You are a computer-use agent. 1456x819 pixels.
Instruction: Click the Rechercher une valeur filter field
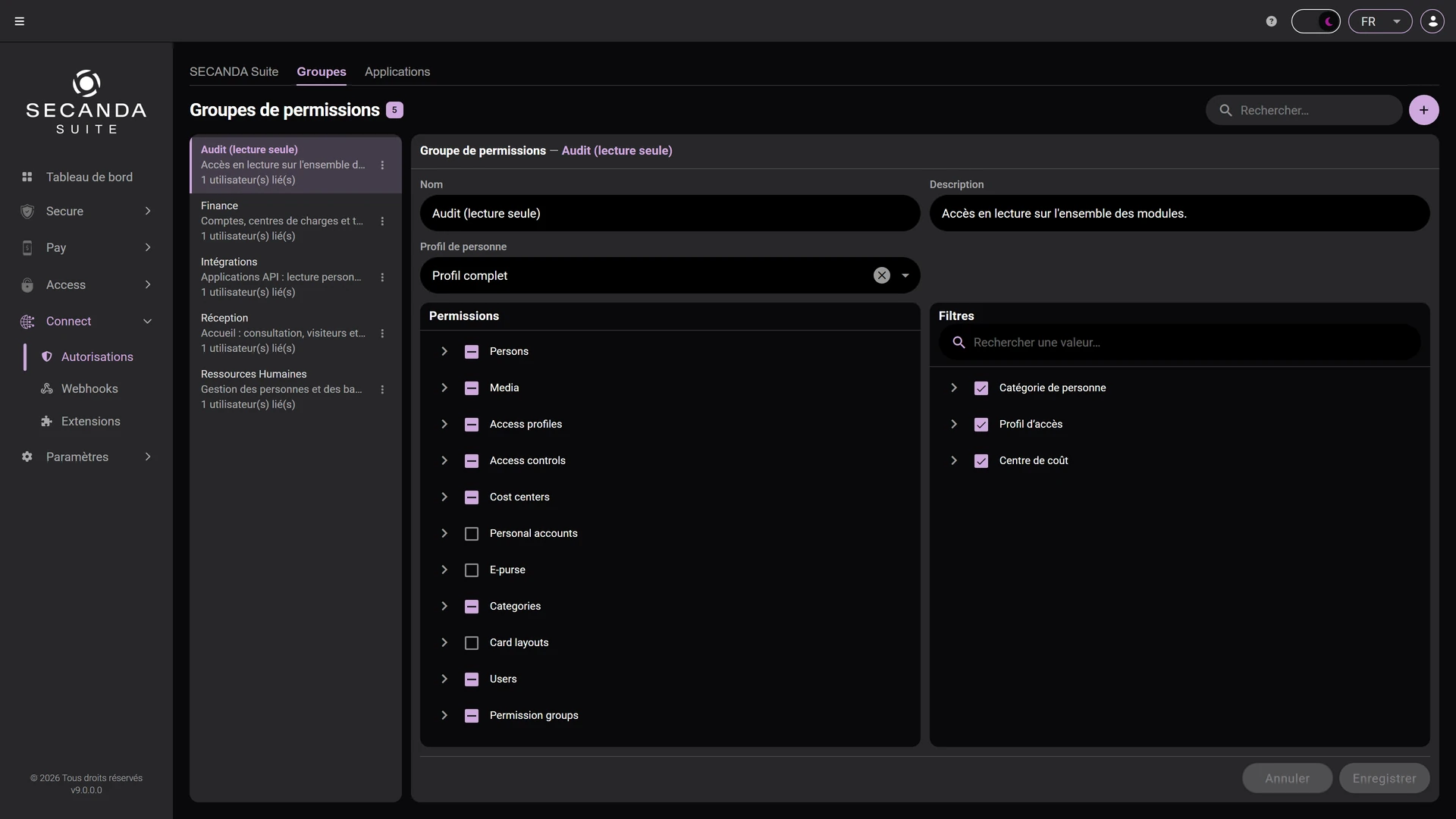(1180, 343)
